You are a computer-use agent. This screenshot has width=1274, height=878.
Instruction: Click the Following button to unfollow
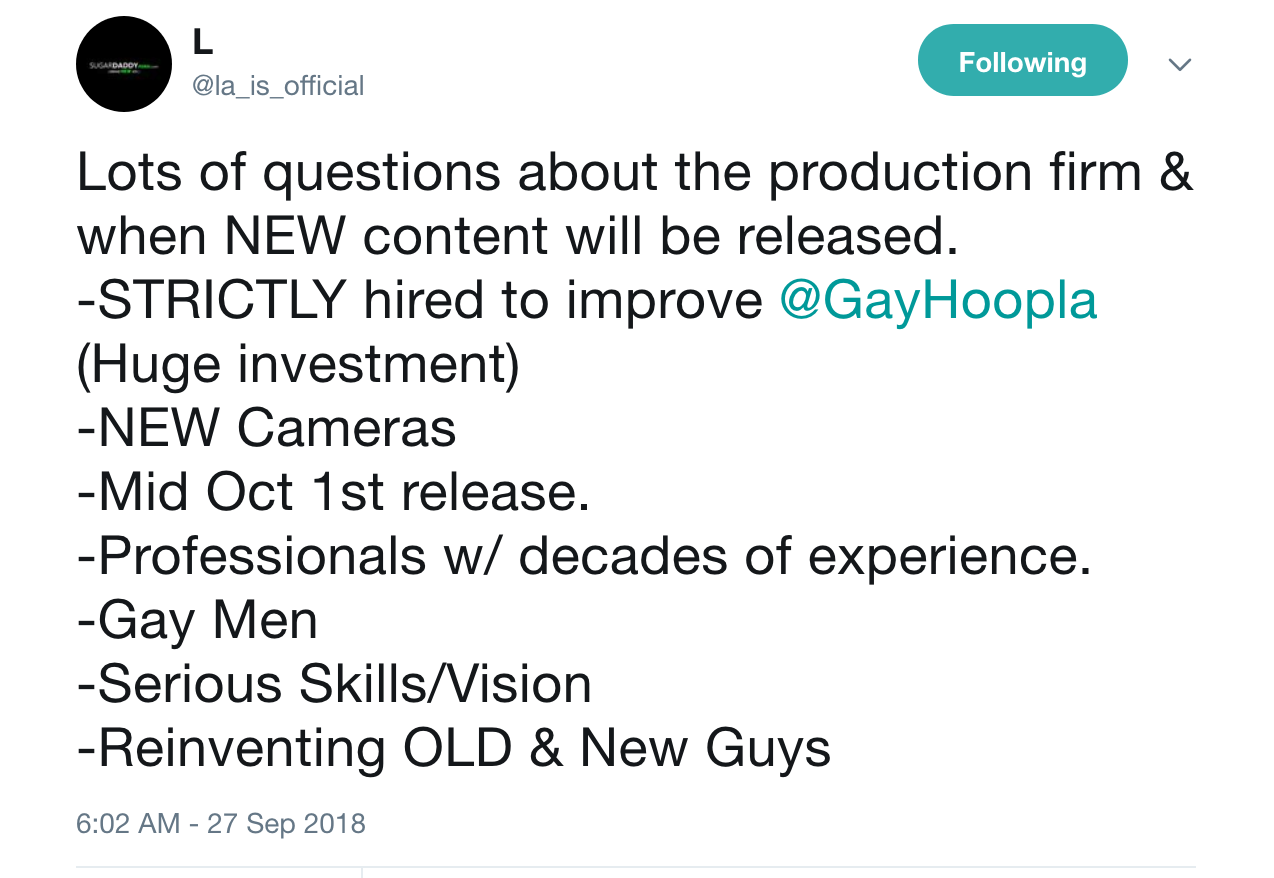(1022, 61)
